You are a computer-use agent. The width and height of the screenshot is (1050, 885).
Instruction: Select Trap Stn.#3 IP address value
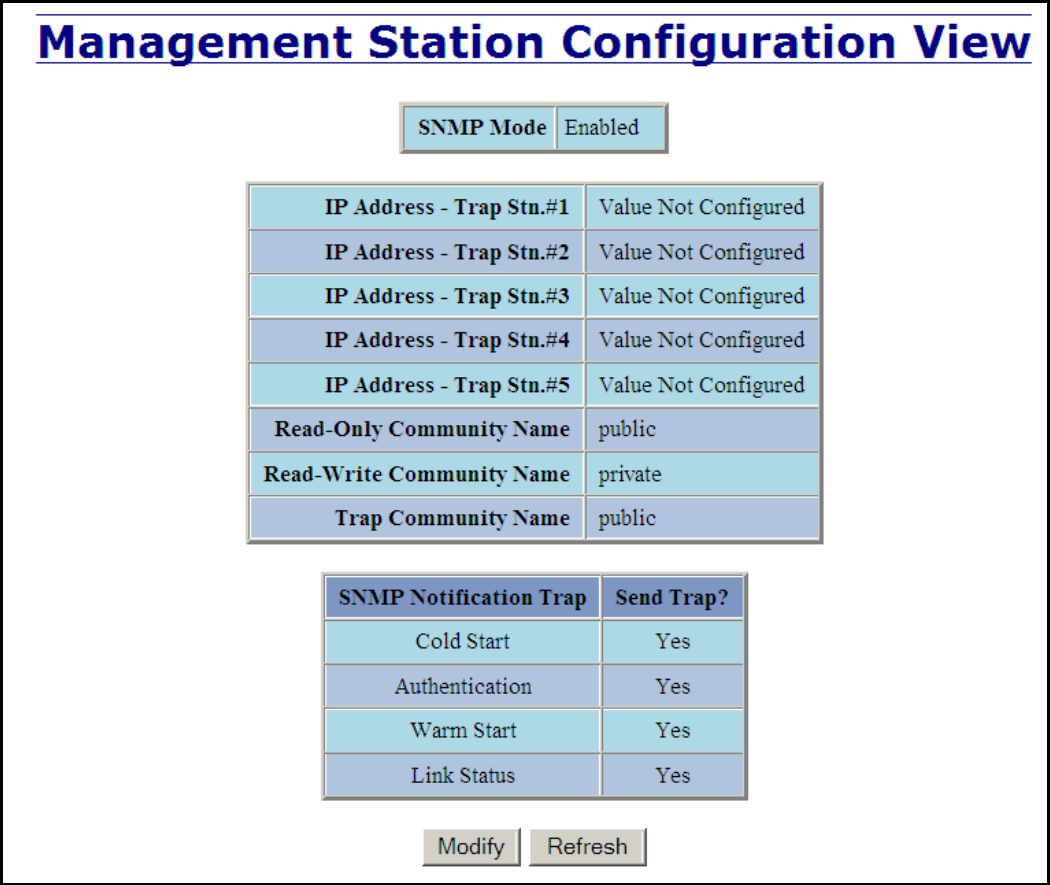coord(701,296)
